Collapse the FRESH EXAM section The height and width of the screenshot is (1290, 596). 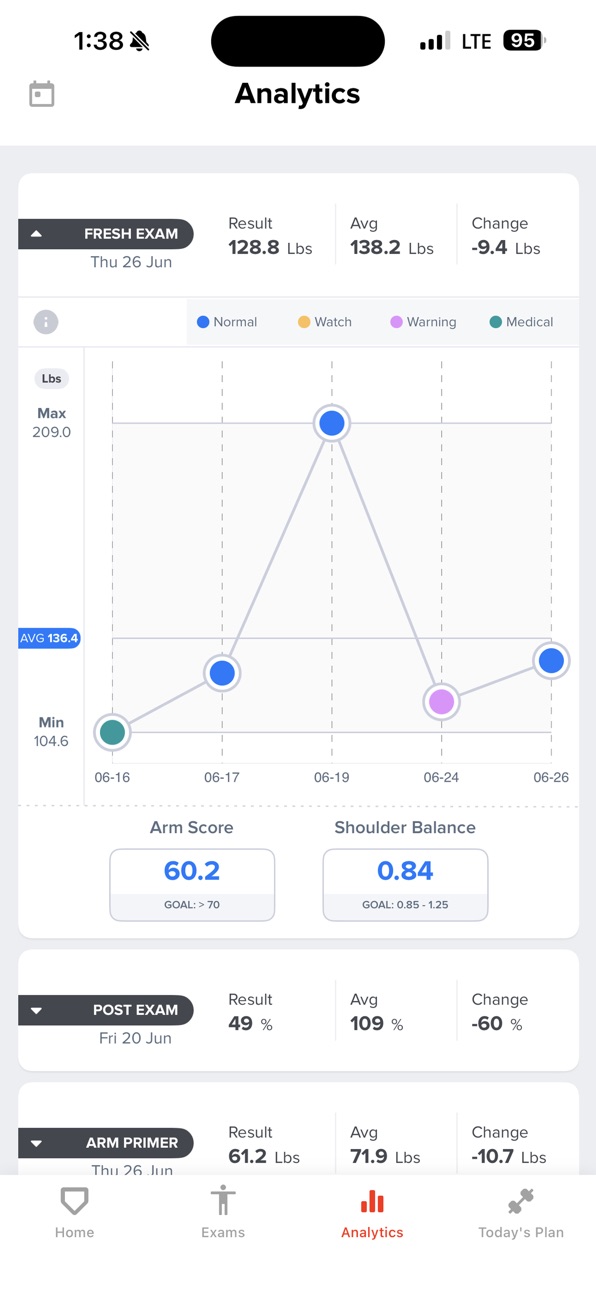(x=106, y=234)
